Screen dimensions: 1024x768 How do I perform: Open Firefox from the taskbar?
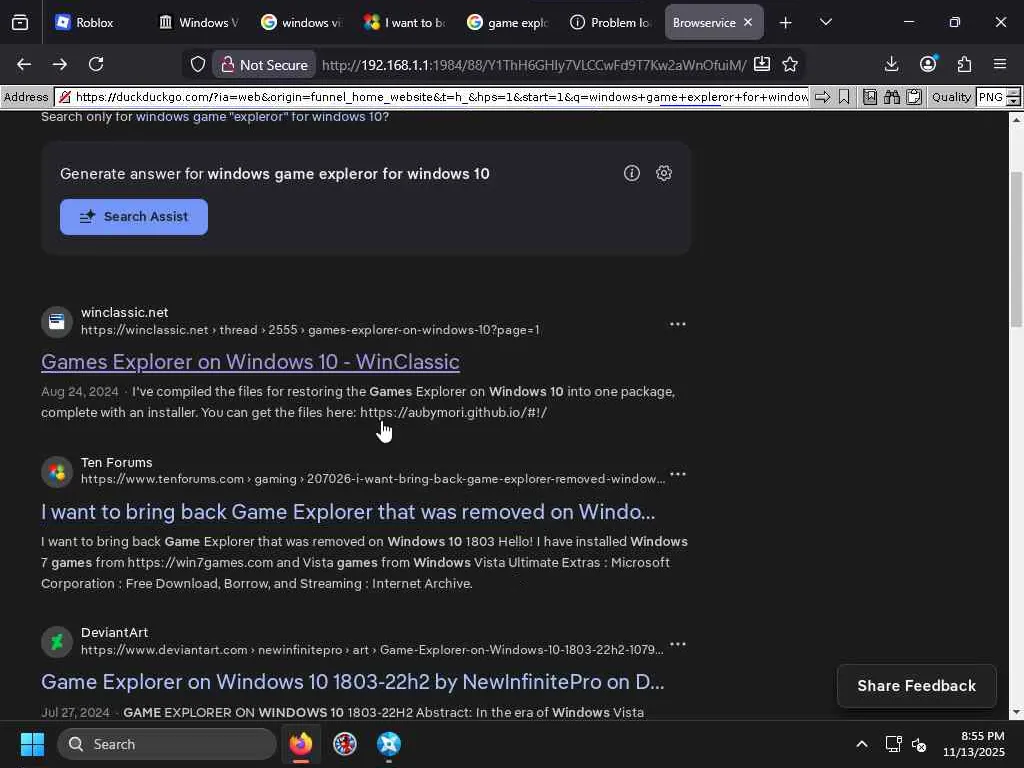point(301,744)
